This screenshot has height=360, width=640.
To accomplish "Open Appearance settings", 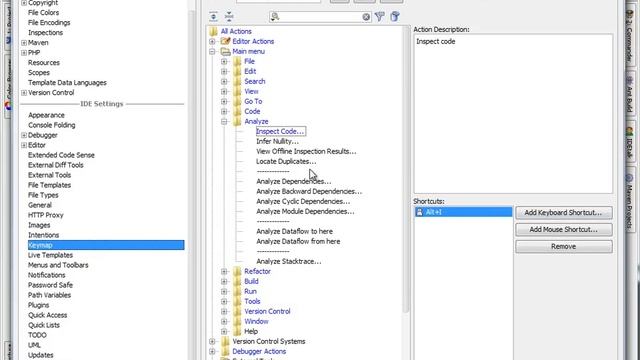I will point(46,115).
